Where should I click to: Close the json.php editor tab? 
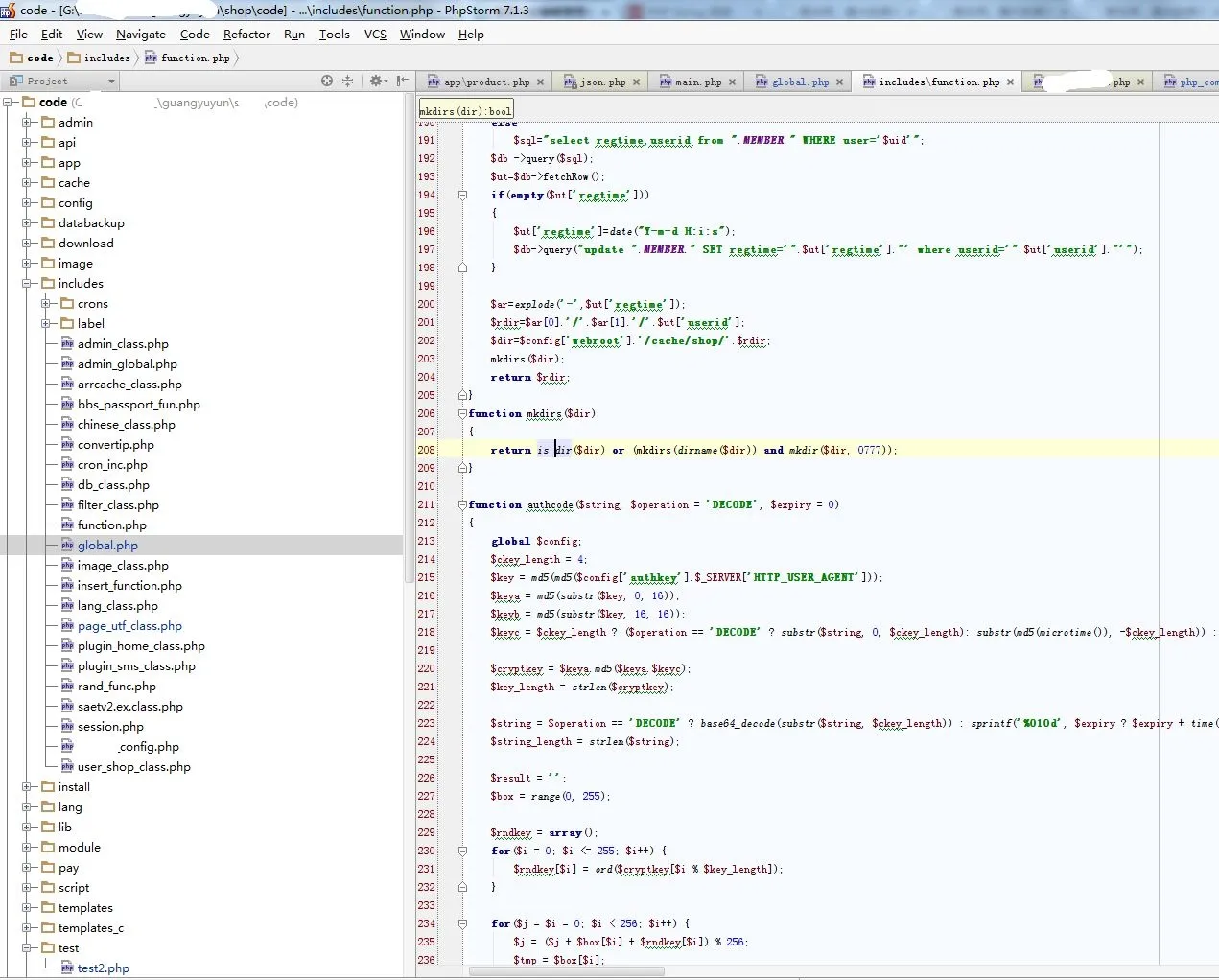(637, 82)
